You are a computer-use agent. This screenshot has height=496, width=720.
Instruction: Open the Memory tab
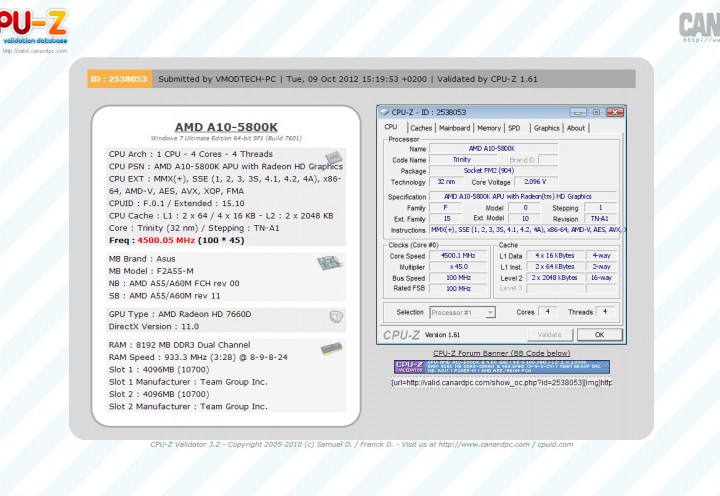point(489,128)
